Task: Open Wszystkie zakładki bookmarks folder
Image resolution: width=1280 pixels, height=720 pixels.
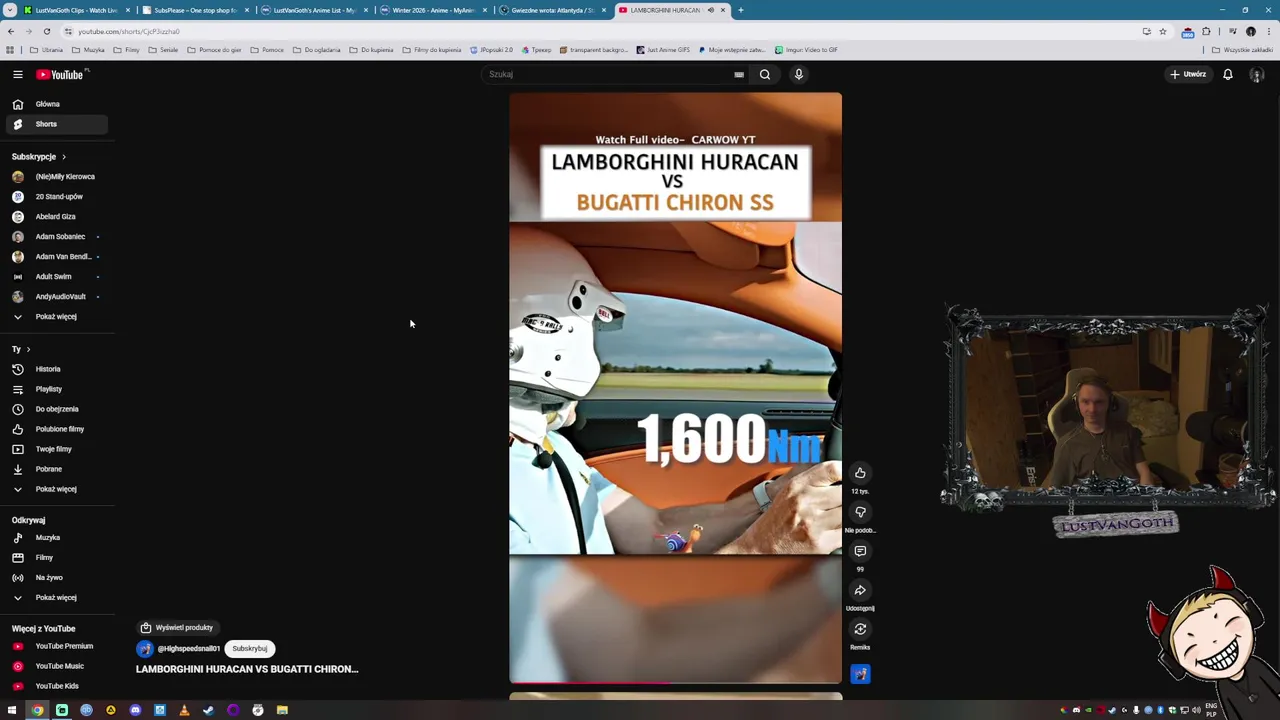Action: tap(1242, 50)
